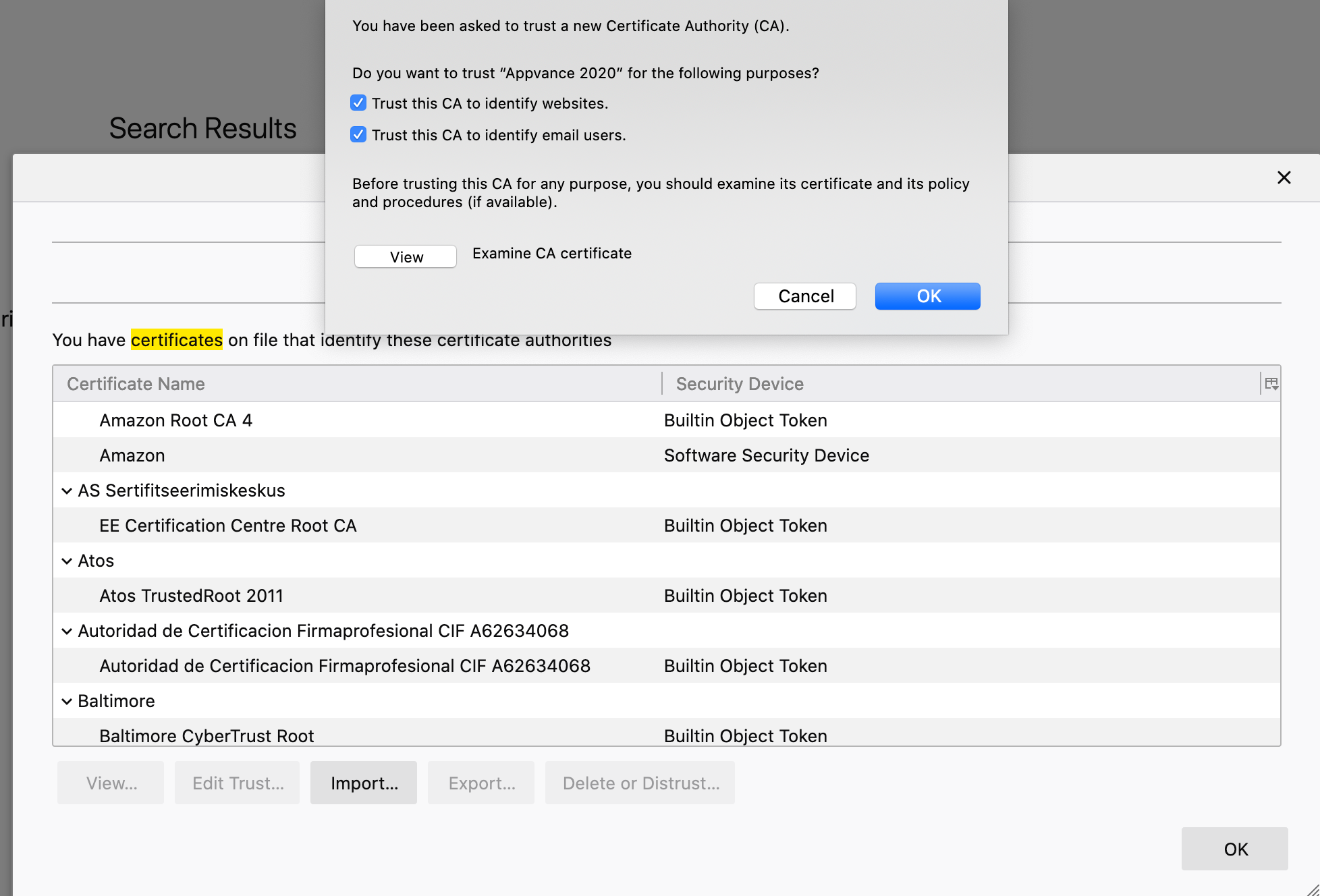Viewport: 1320px width, 896px height.
Task: Select the Baltimore CyberTrust Root certificate
Action: click(x=667, y=733)
